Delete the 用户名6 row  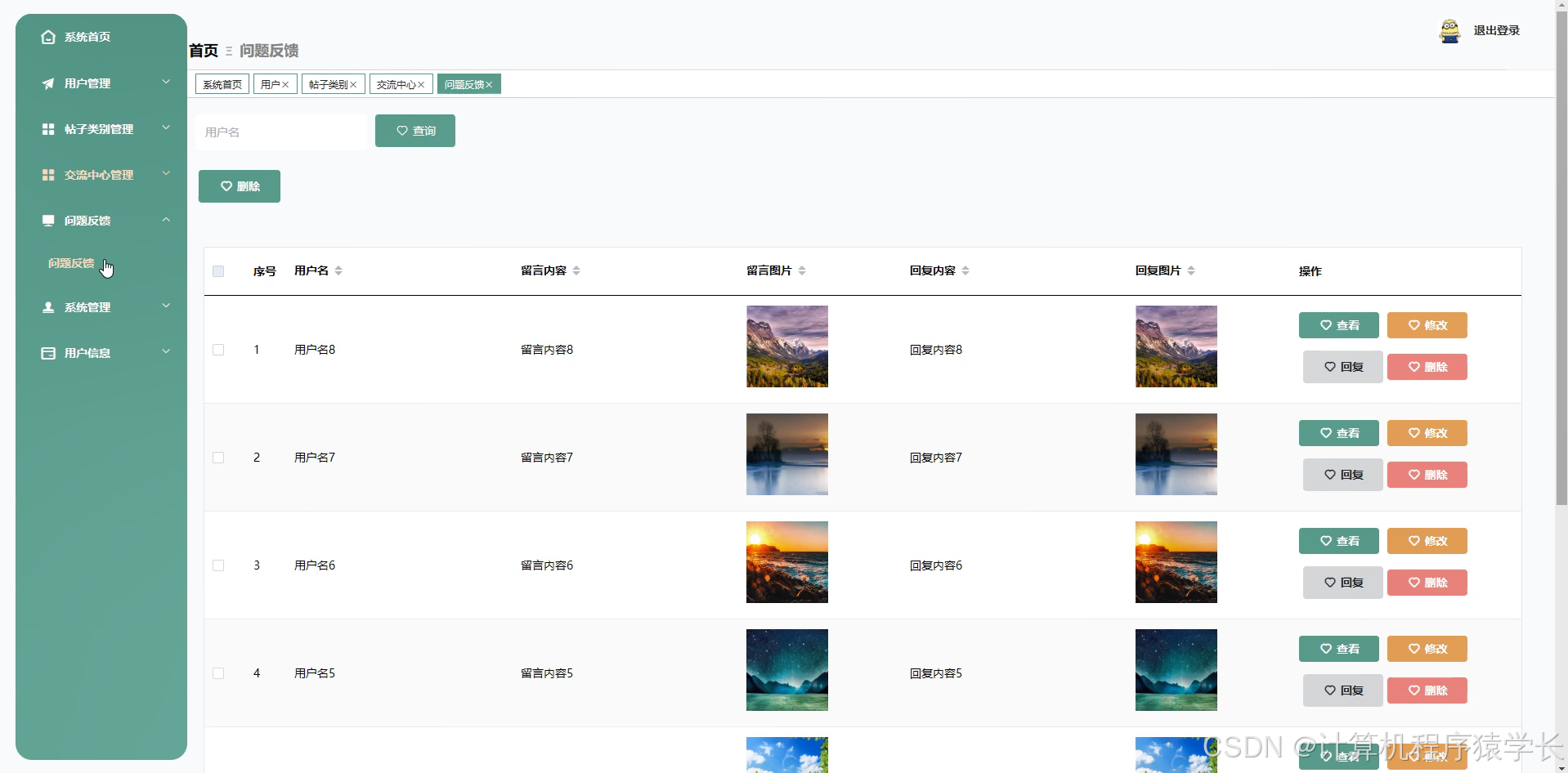tap(1427, 583)
